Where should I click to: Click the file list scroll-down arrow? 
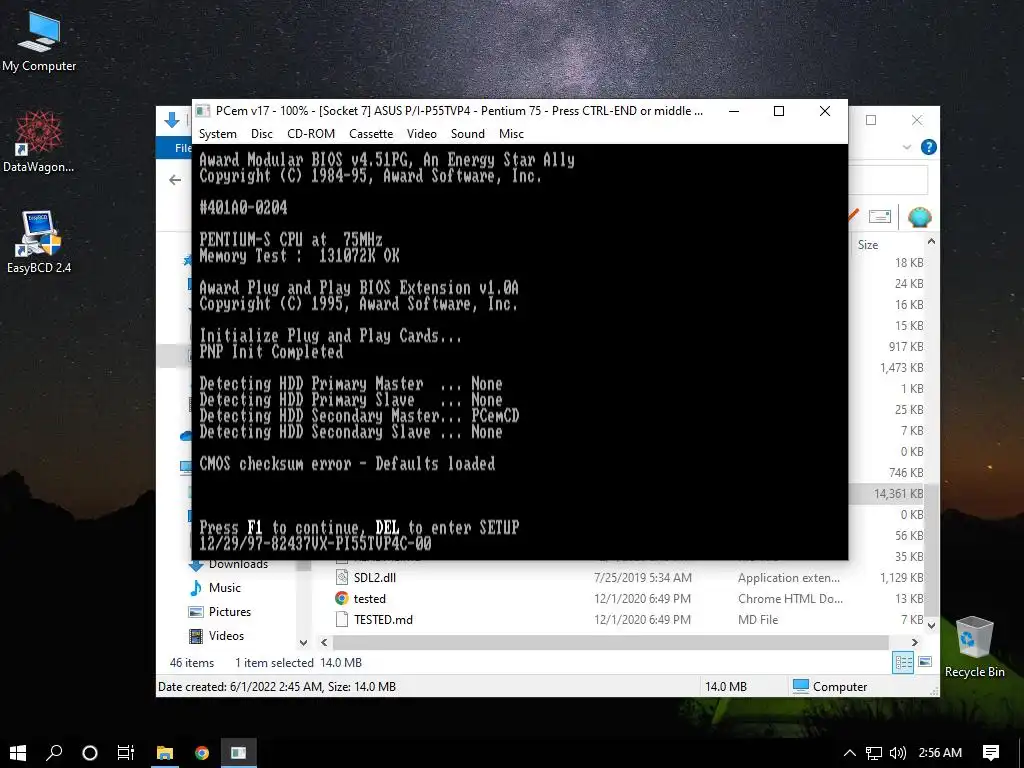click(931, 625)
